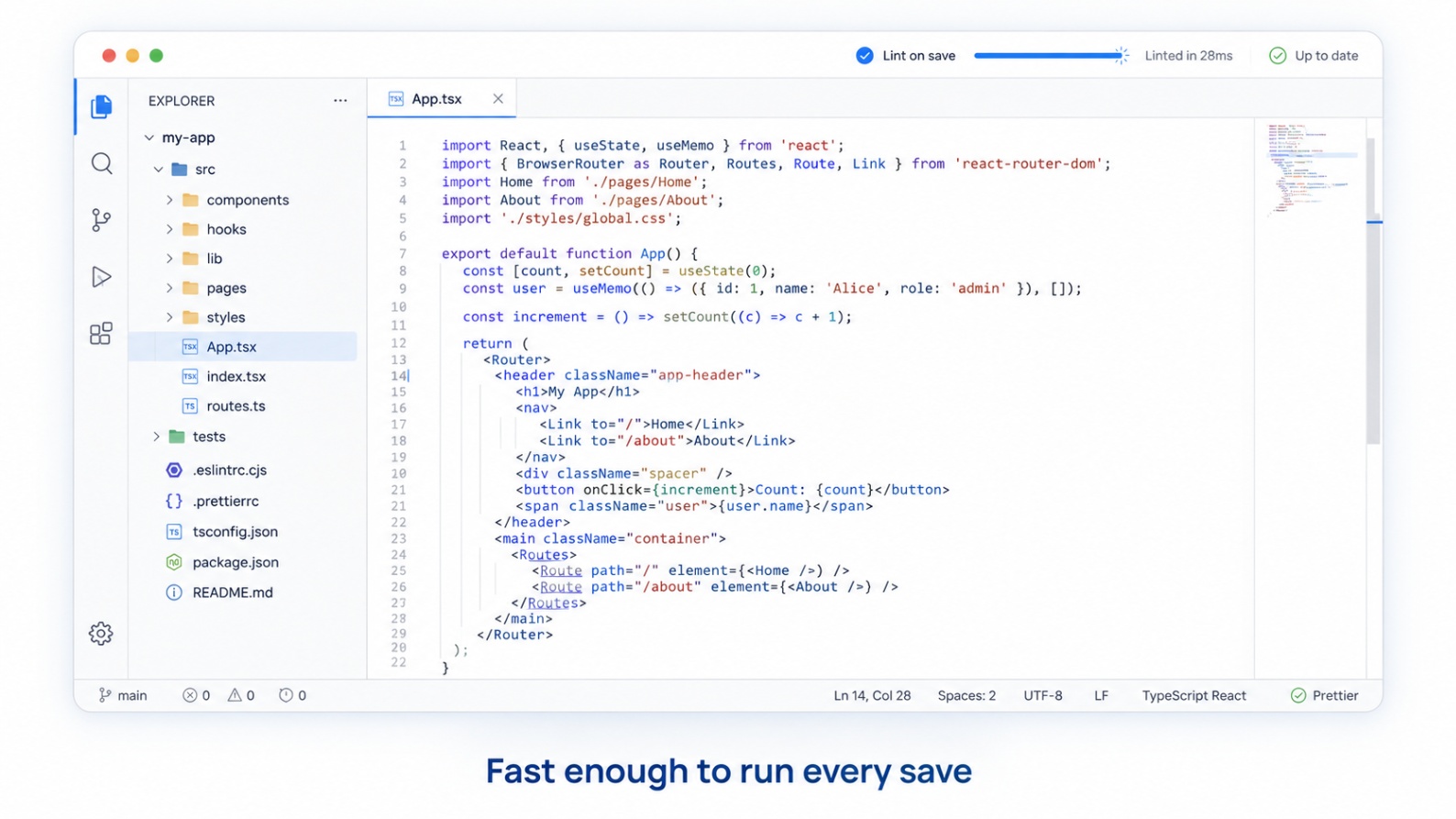The height and width of the screenshot is (819, 1456).
Task: Click the Explorer more actions ellipsis
Action: click(x=340, y=101)
